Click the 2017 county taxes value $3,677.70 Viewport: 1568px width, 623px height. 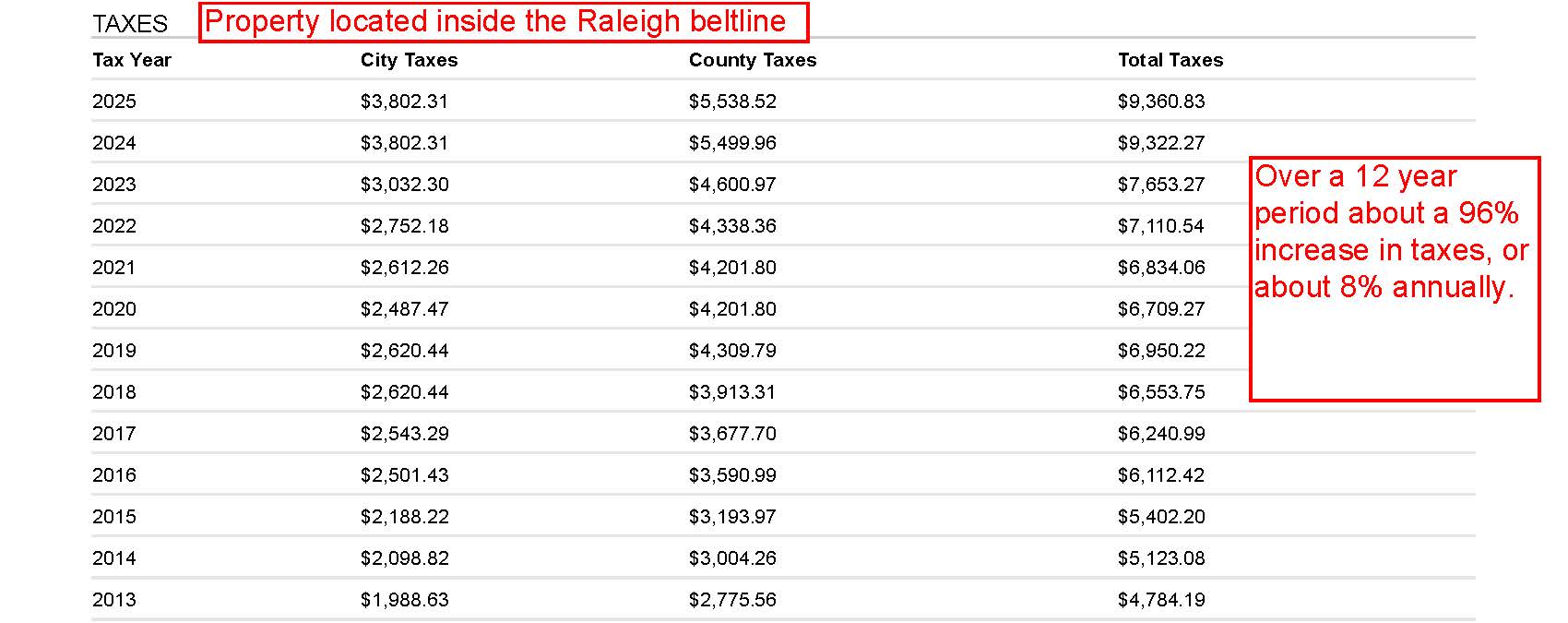pos(731,434)
